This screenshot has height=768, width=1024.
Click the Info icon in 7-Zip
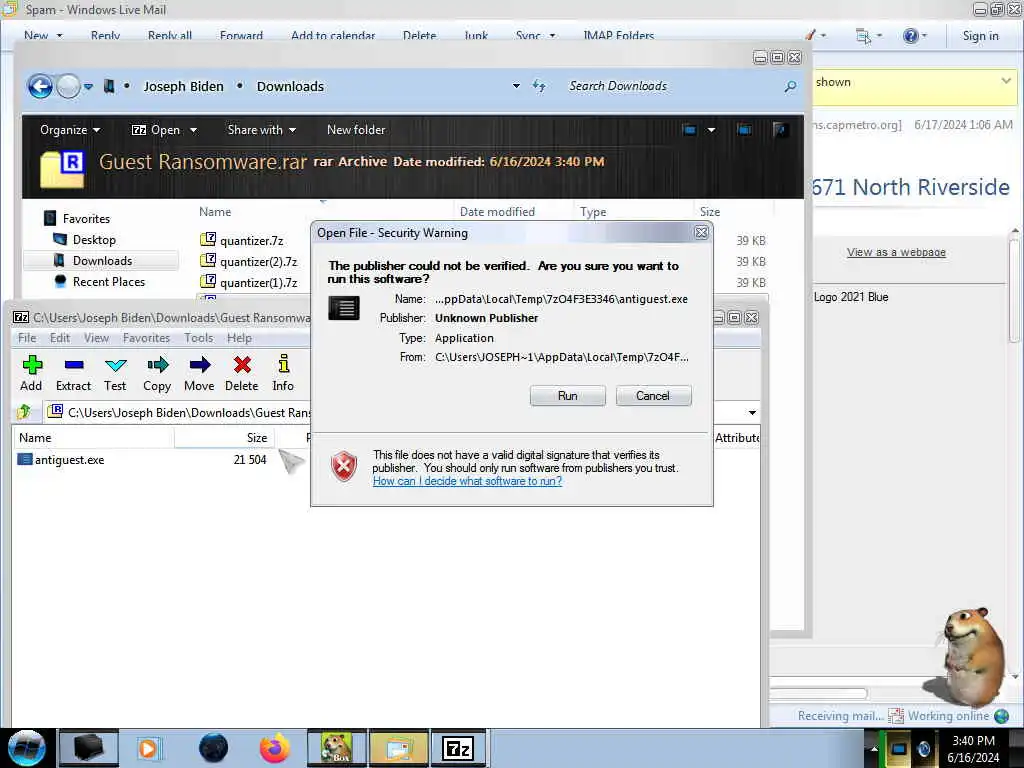[x=283, y=364]
